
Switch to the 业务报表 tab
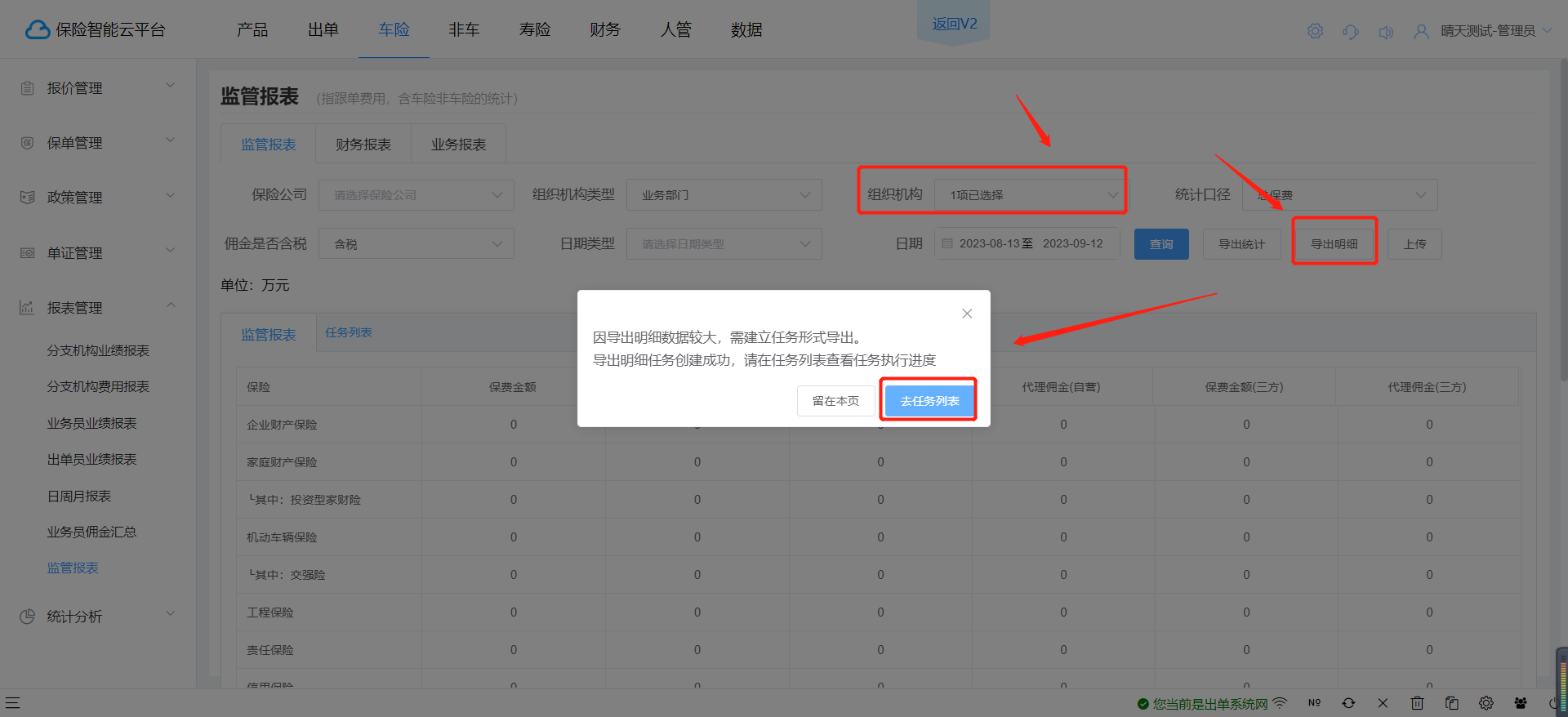pos(459,145)
